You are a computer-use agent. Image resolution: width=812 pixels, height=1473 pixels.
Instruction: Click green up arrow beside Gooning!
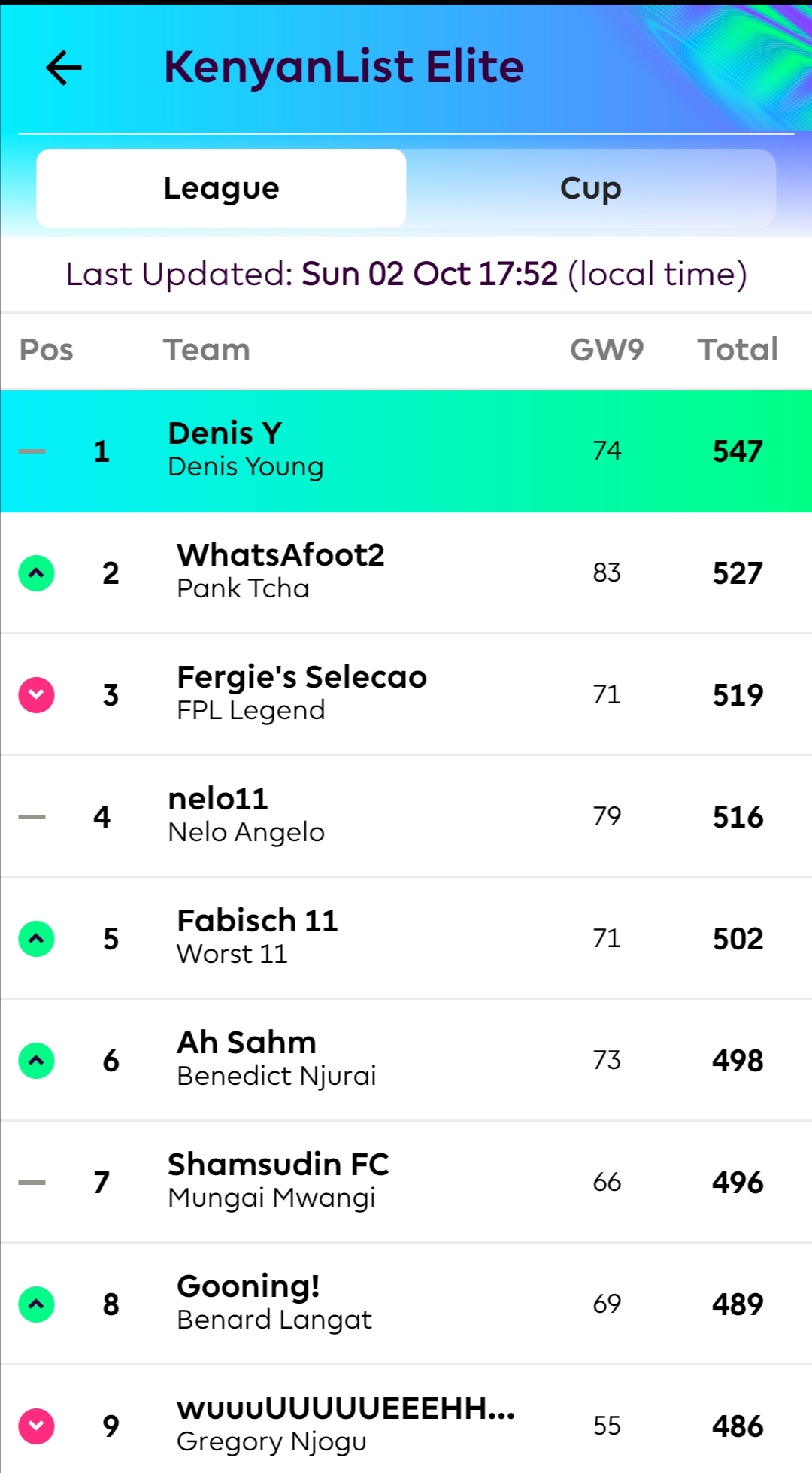[36, 1304]
